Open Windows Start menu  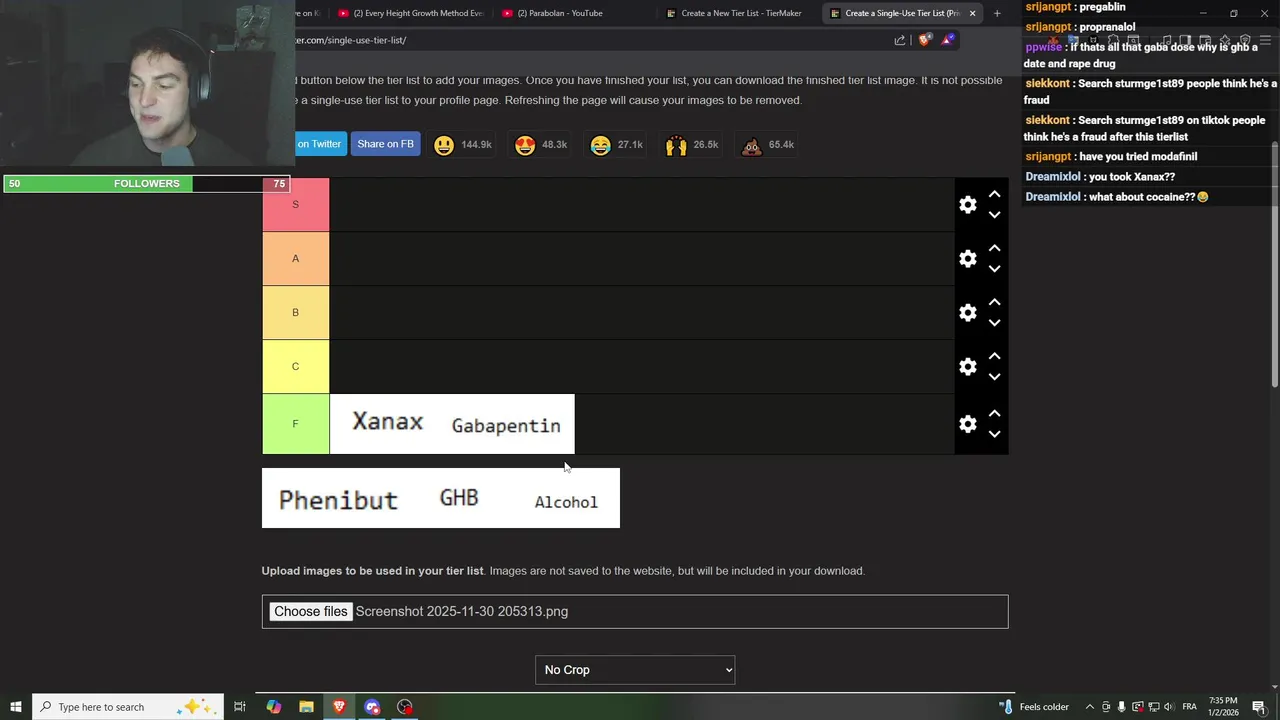[x=16, y=707]
